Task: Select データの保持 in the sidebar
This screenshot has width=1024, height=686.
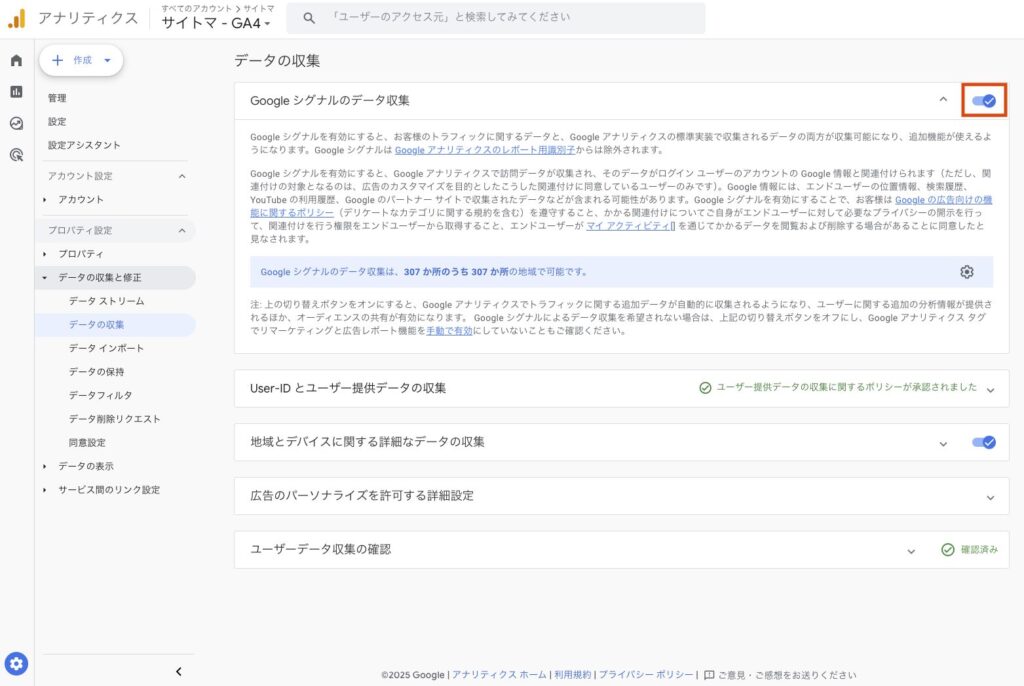Action: click(x=99, y=371)
